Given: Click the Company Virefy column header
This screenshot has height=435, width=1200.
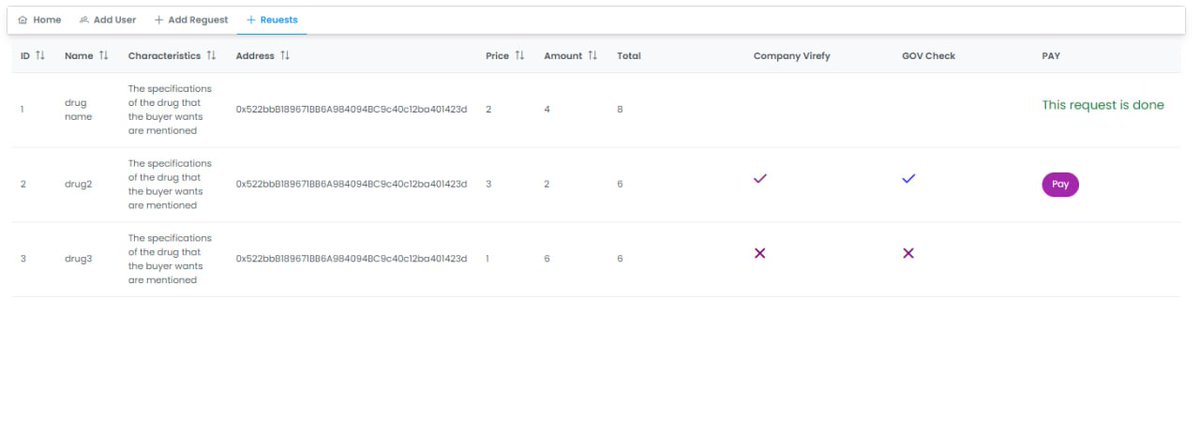Looking at the screenshot, I should (x=792, y=56).
